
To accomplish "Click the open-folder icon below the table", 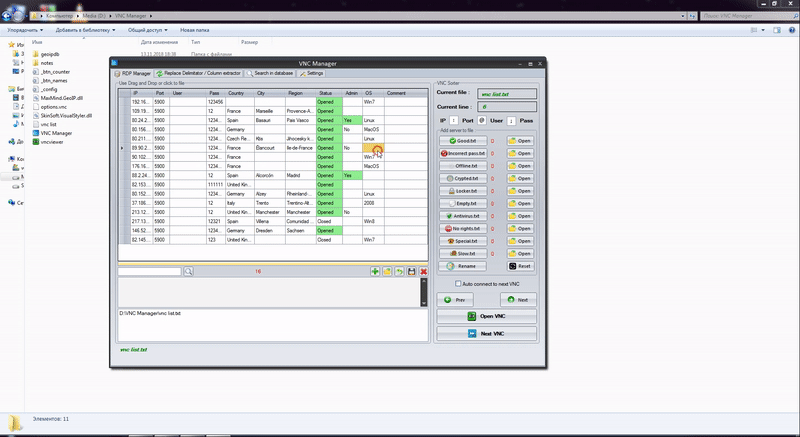I will [x=387, y=271].
